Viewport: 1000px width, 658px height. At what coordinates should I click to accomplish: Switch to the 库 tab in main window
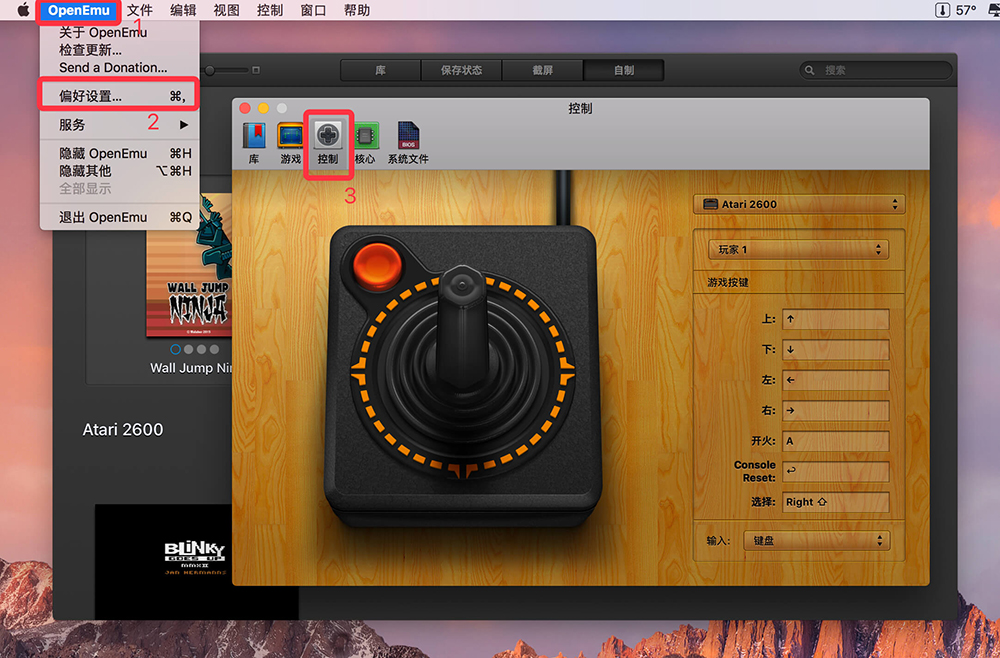[x=381, y=70]
